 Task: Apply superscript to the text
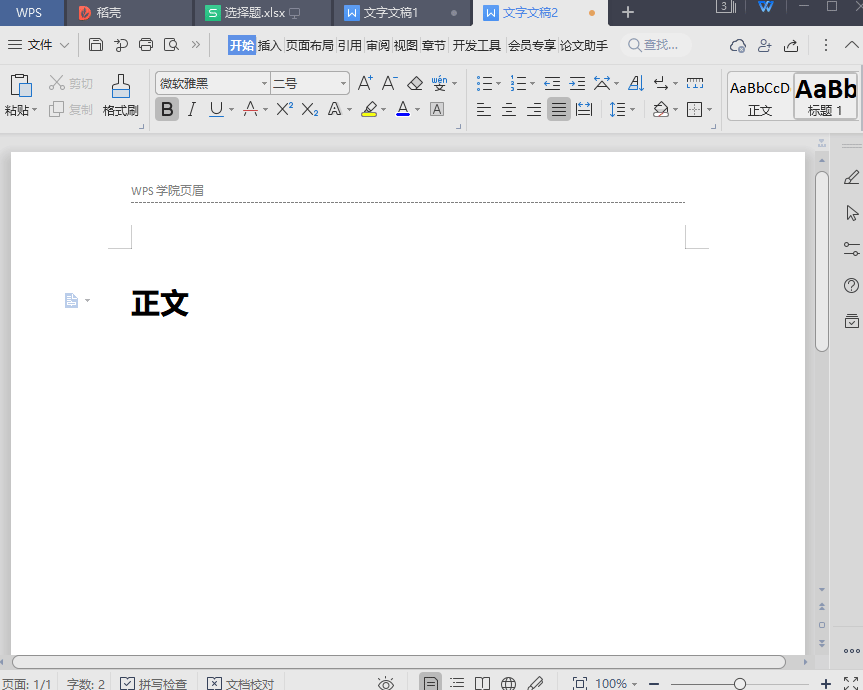pyautogui.click(x=285, y=109)
